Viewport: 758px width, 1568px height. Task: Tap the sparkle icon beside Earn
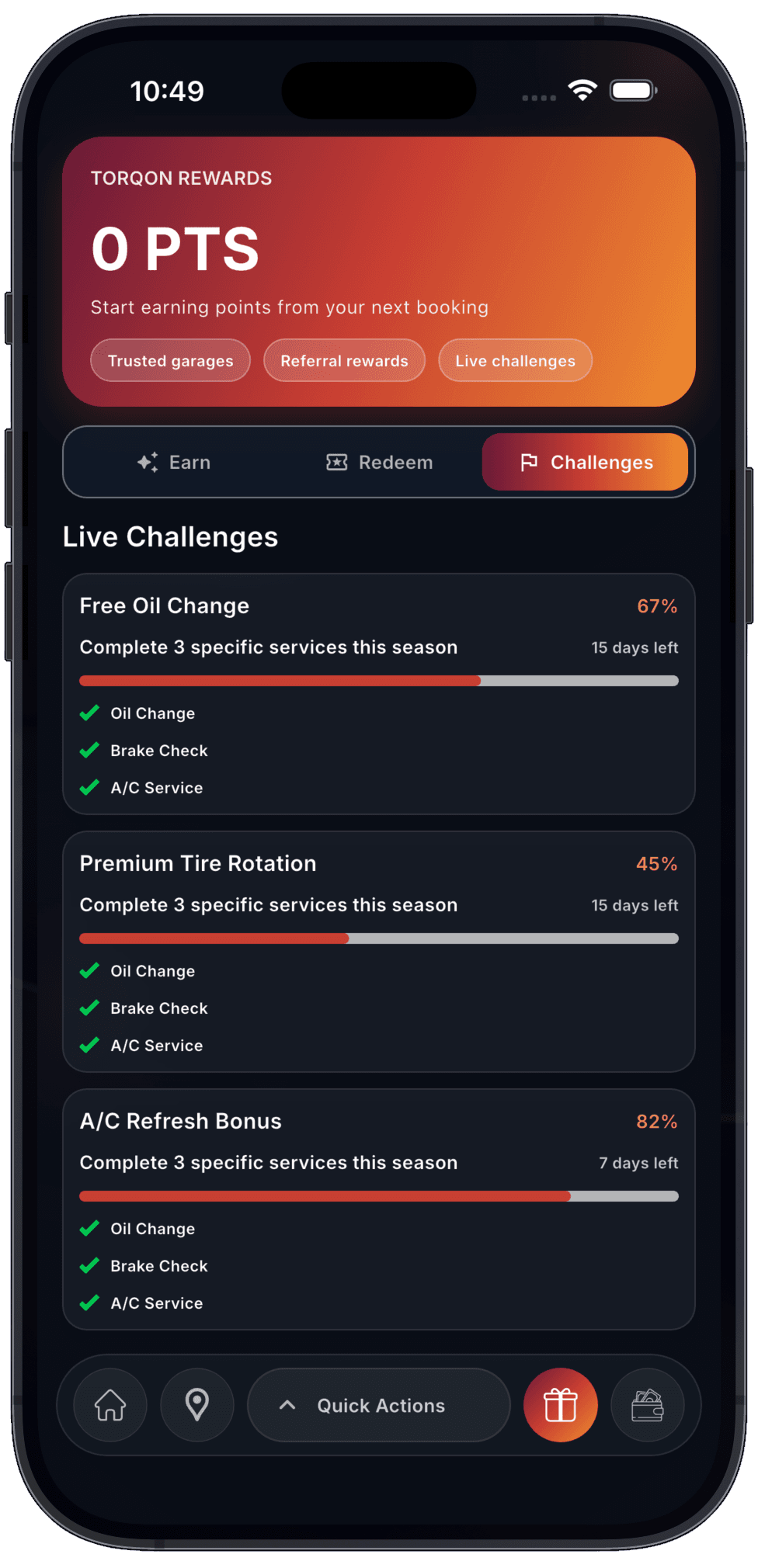pyautogui.click(x=146, y=462)
